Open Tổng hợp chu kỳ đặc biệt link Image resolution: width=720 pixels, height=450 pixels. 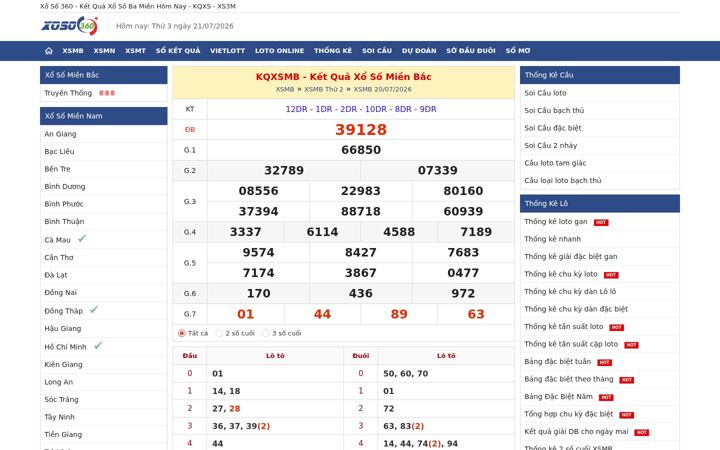pyautogui.click(x=569, y=414)
